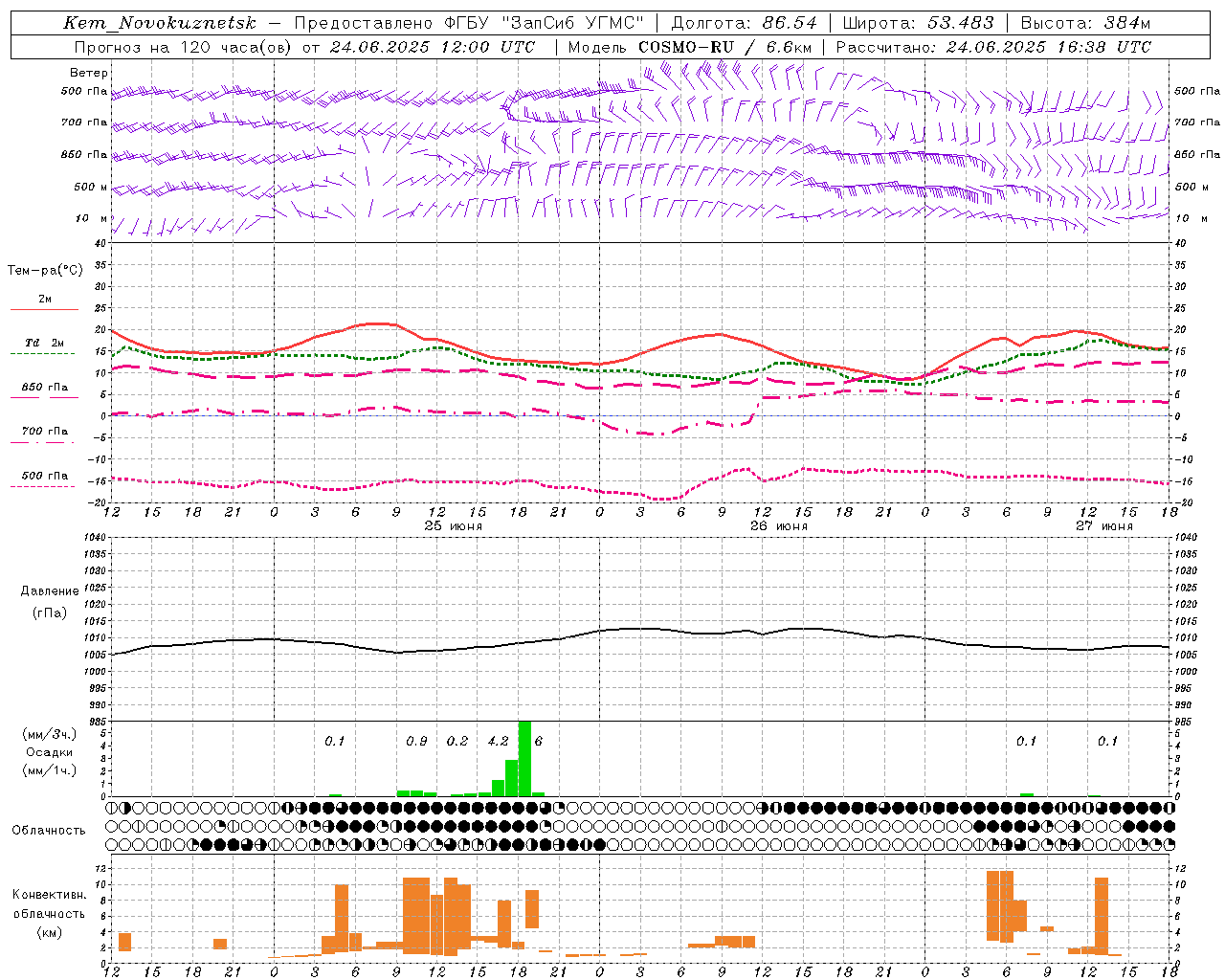1225x980 pixels.
Task: Click the 6 precipitation total value
Action: coord(539,742)
